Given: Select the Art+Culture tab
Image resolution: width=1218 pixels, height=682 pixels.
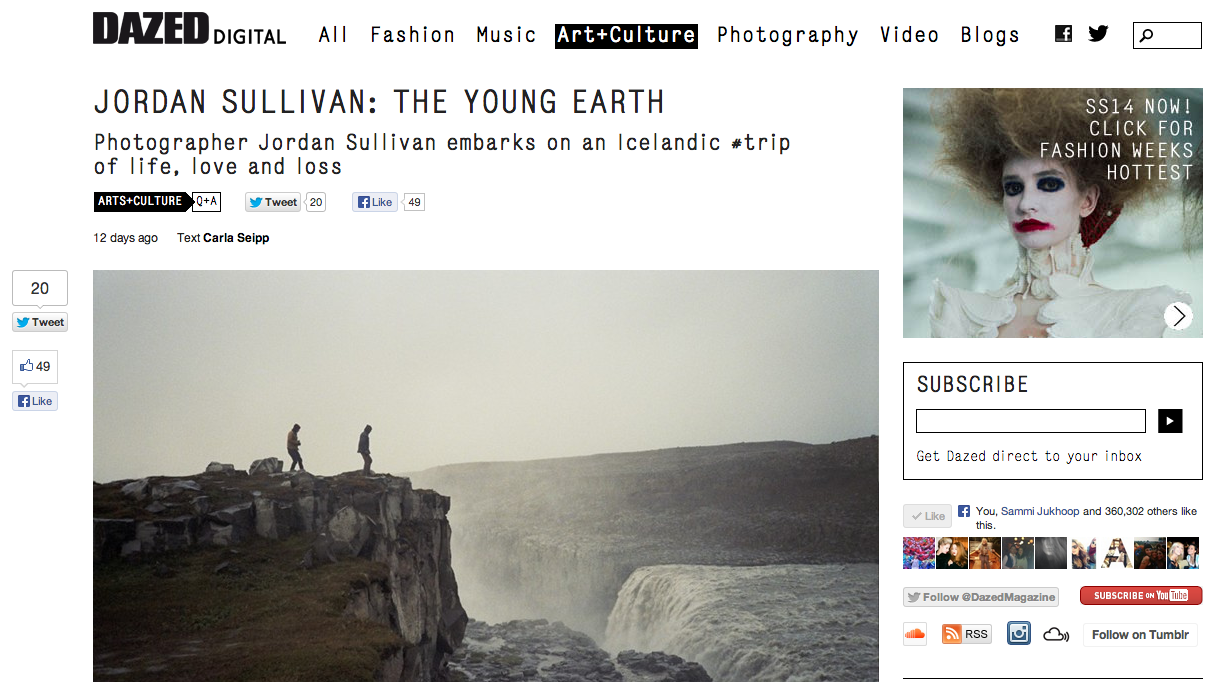Looking at the screenshot, I should pos(626,36).
